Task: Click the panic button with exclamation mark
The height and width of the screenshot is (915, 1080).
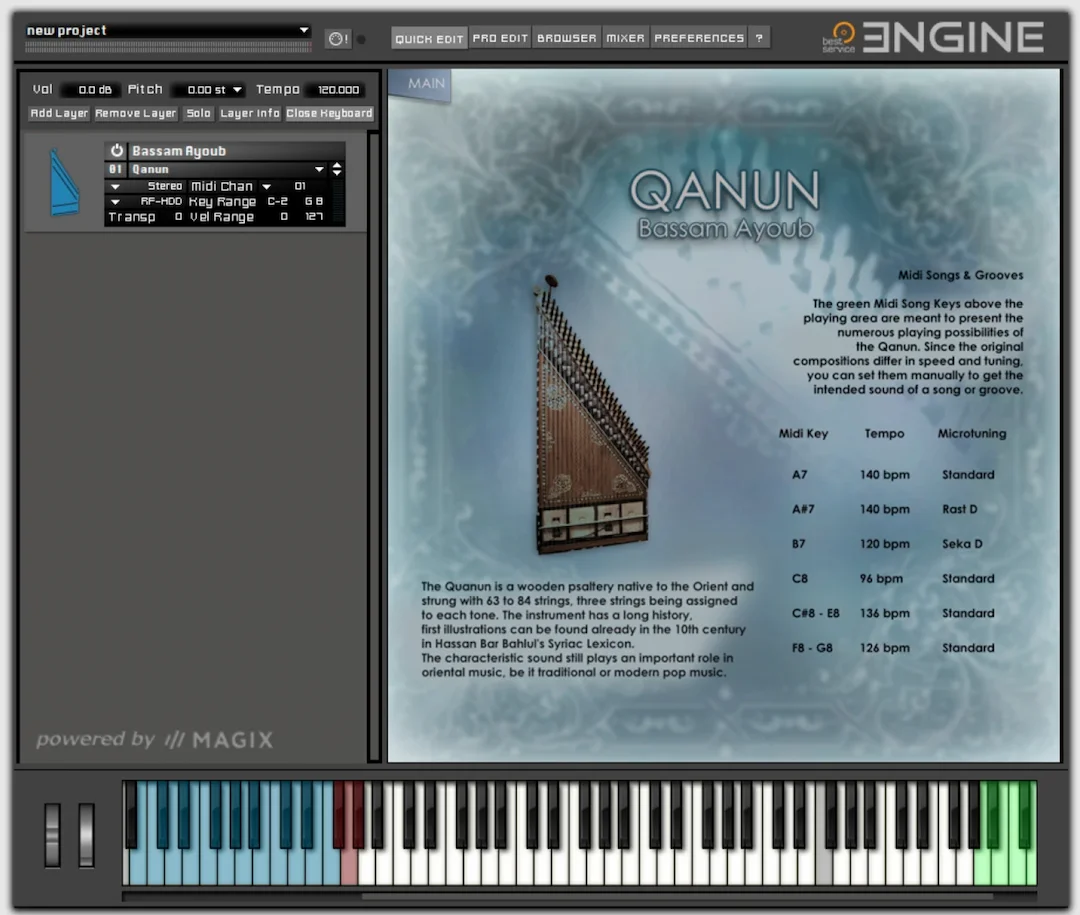Action: pos(338,39)
